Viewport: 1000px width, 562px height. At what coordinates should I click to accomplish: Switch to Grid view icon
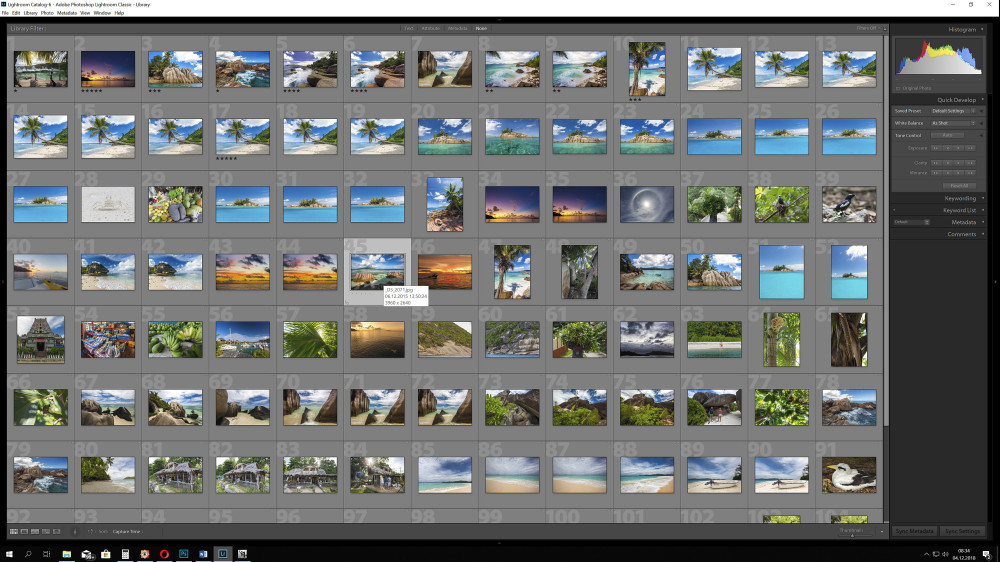[x=13, y=531]
